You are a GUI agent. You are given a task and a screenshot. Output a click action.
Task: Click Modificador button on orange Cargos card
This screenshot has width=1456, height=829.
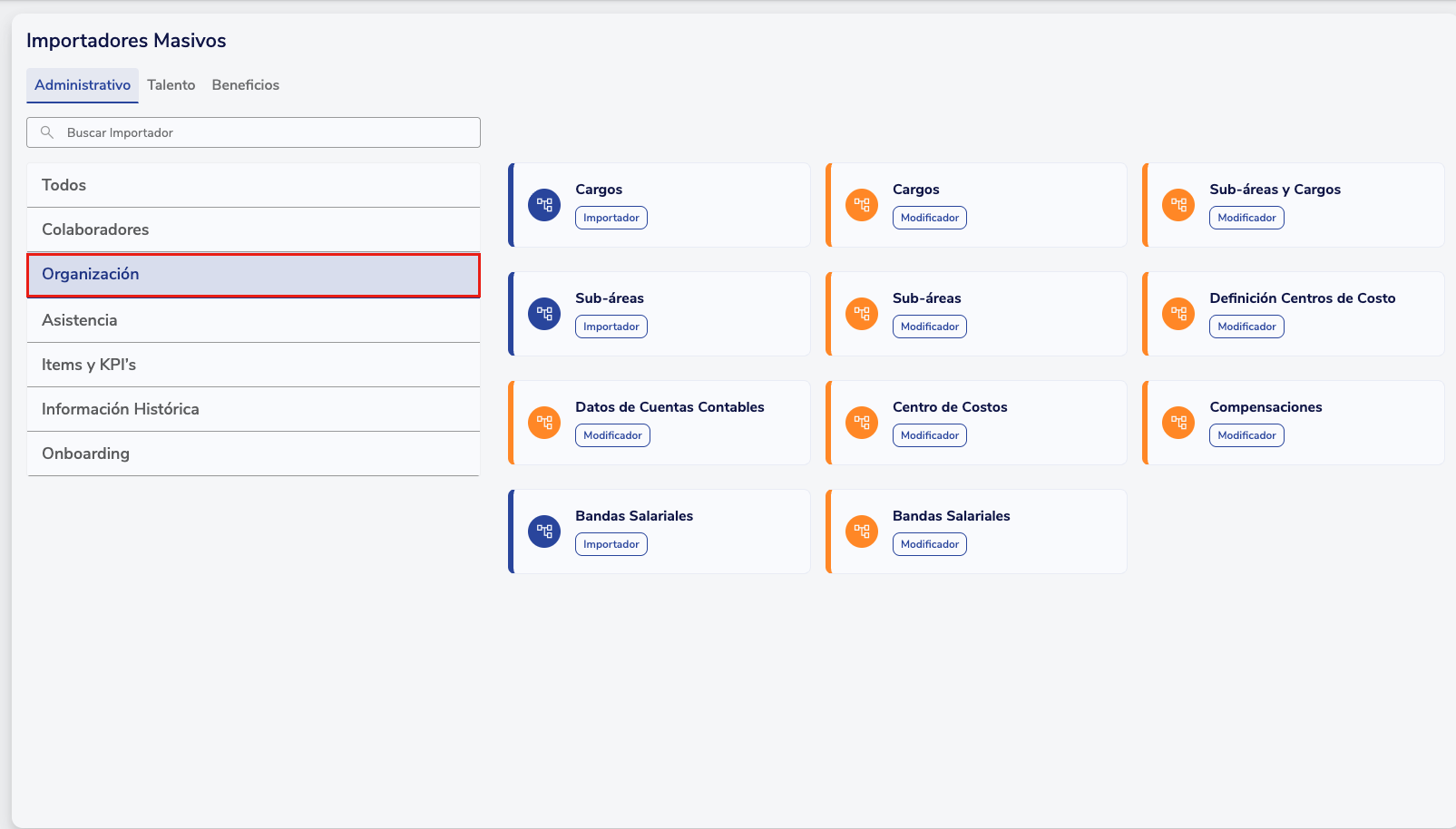[930, 218]
